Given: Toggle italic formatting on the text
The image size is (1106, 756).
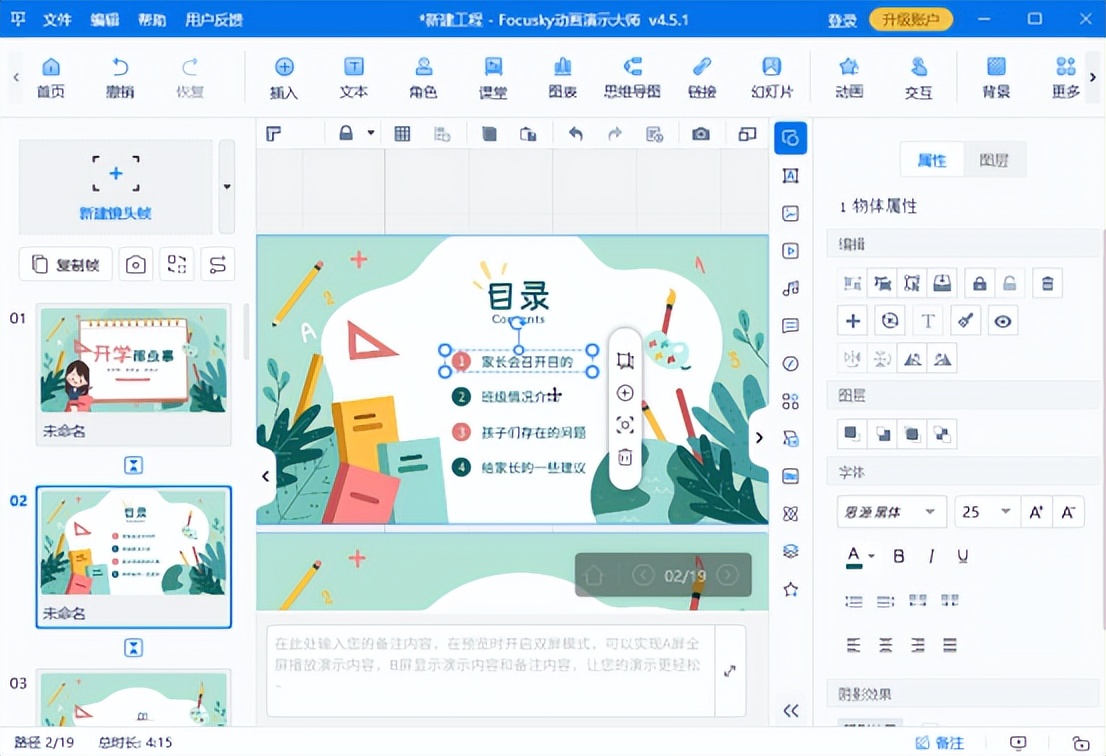Looking at the screenshot, I should (x=930, y=555).
